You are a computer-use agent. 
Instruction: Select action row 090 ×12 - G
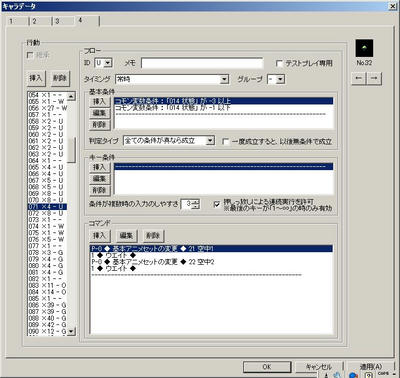coord(47,332)
